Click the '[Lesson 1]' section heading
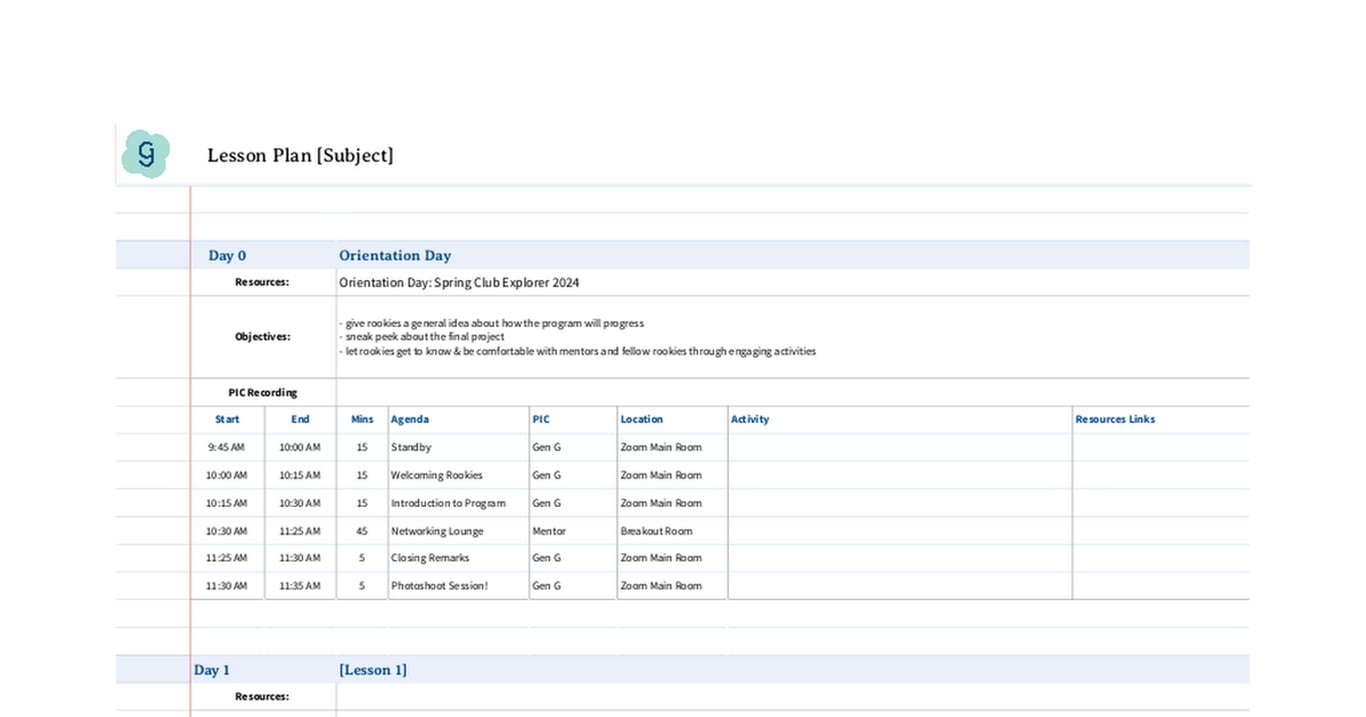Image resolution: width=1366 pixels, height=717 pixels. point(373,670)
